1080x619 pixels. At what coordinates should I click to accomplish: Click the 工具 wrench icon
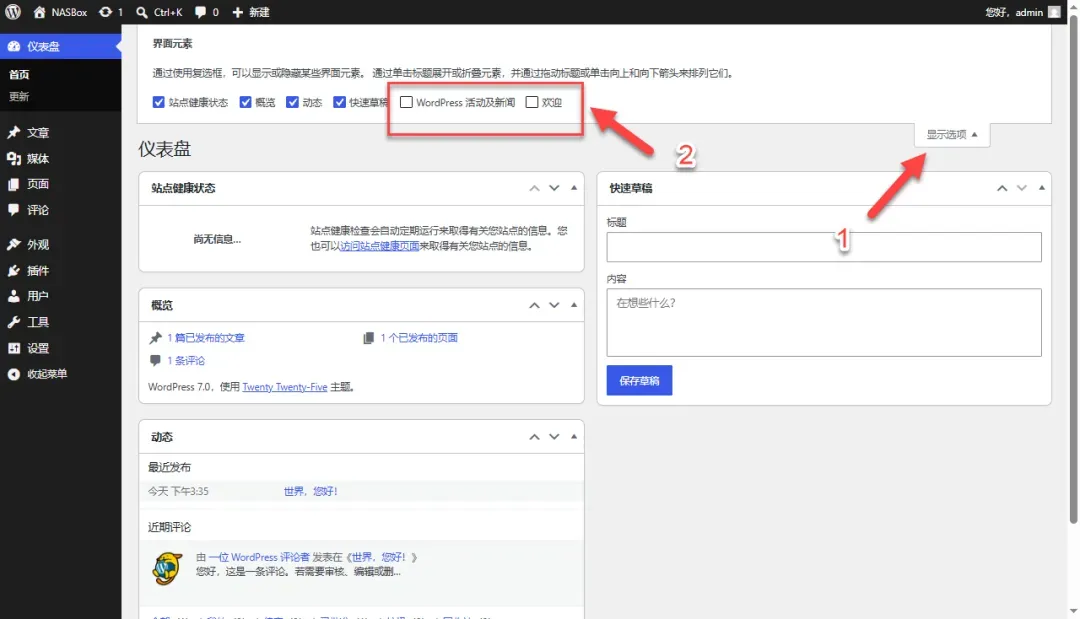click(14, 322)
